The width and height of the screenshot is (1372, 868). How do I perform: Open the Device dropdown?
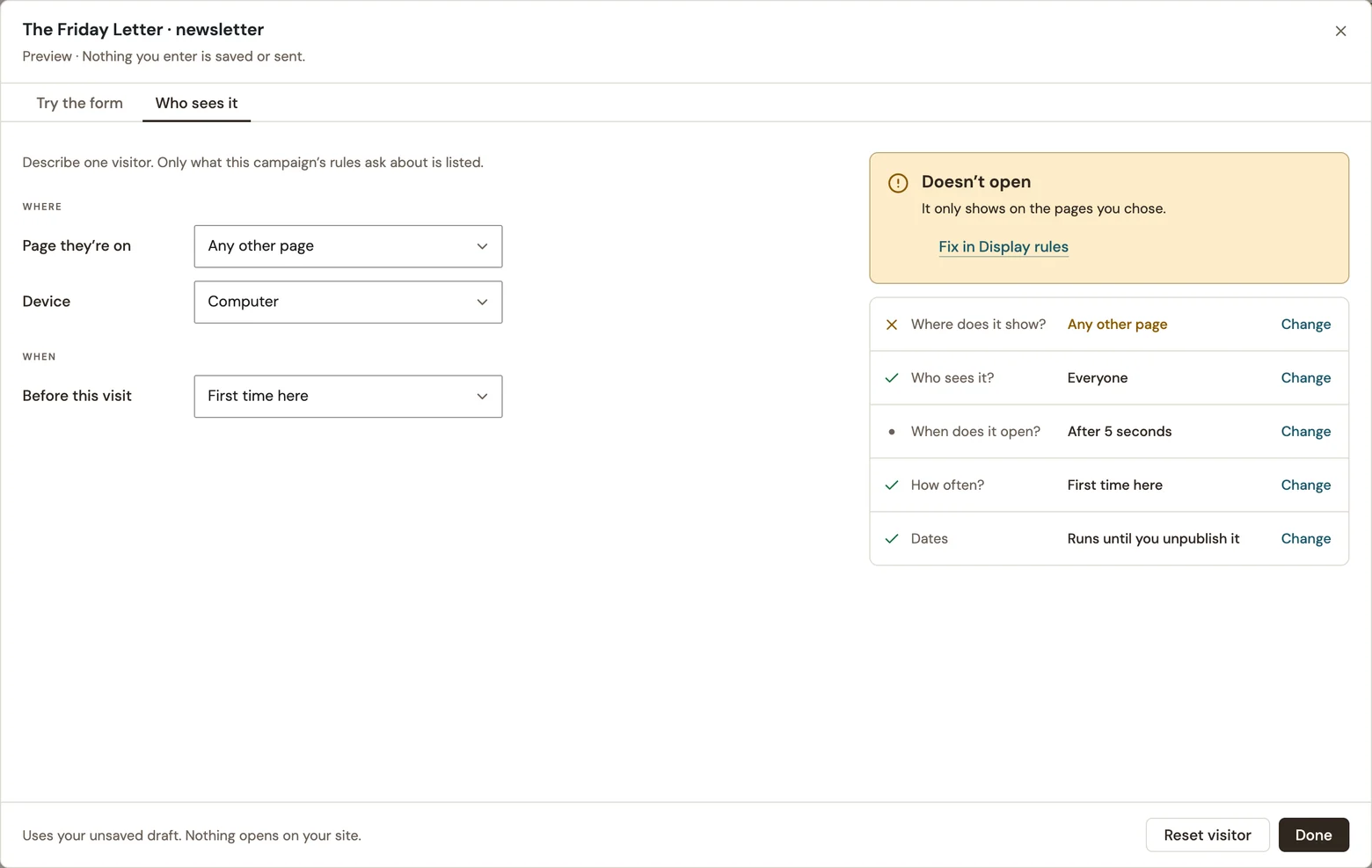pos(348,302)
